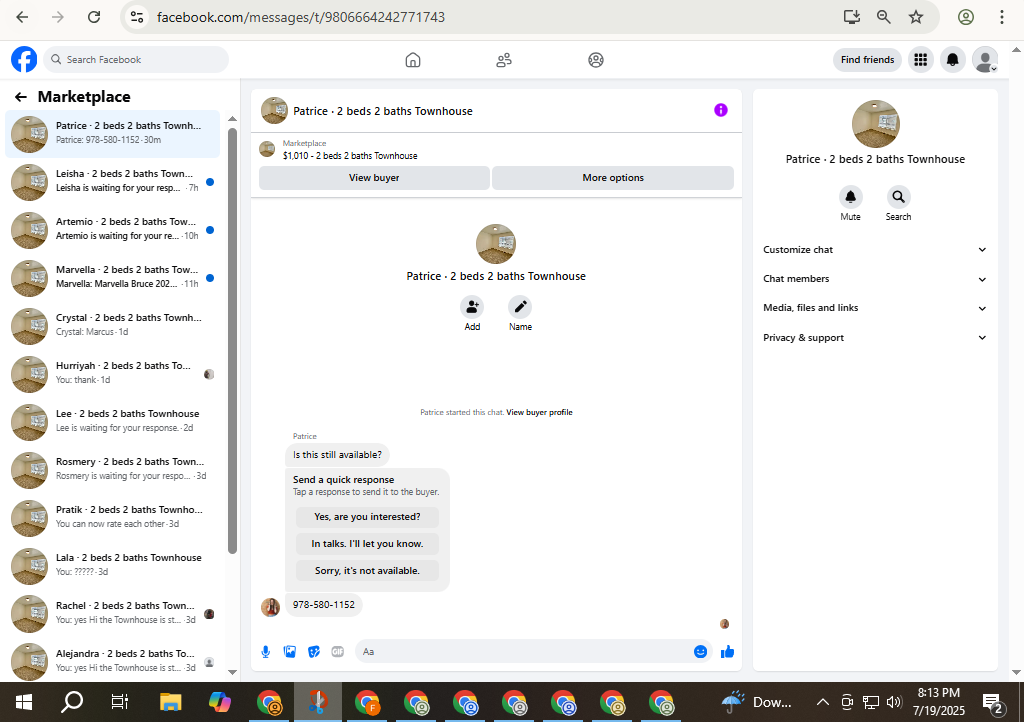The image size is (1024, 722).
Task: Open the Windows notification center
Action: point(993,703)
